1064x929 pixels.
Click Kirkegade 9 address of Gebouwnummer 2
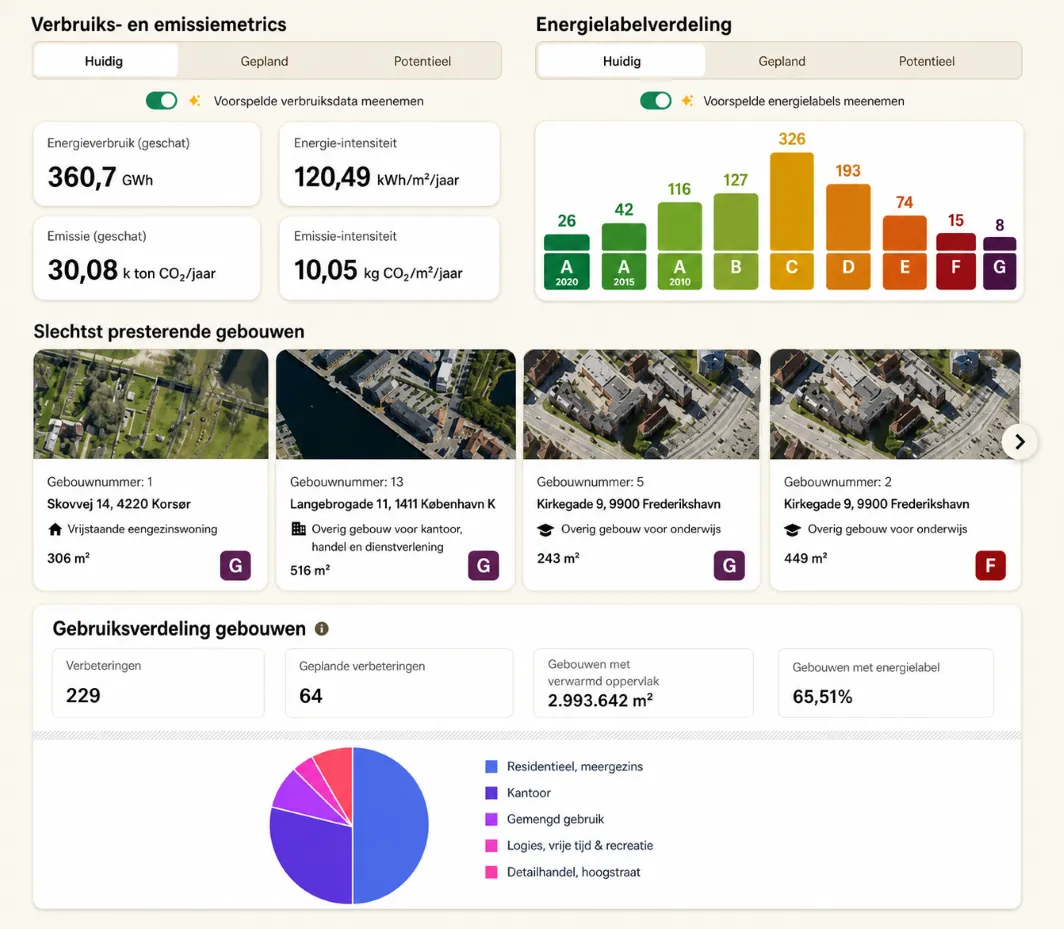[876, 504]
